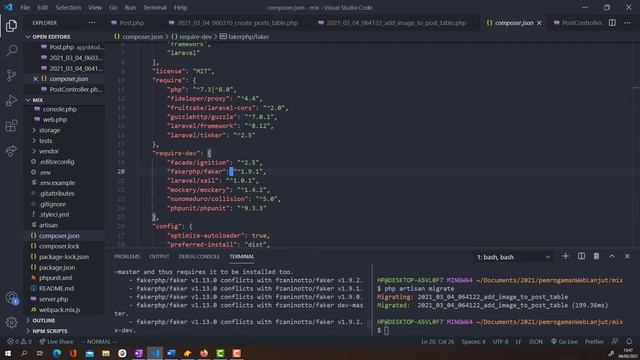This screenshot has width=640, height=360.
Task: Click fakerphp/faker in breadcrumb
Action: click(248, 37)
